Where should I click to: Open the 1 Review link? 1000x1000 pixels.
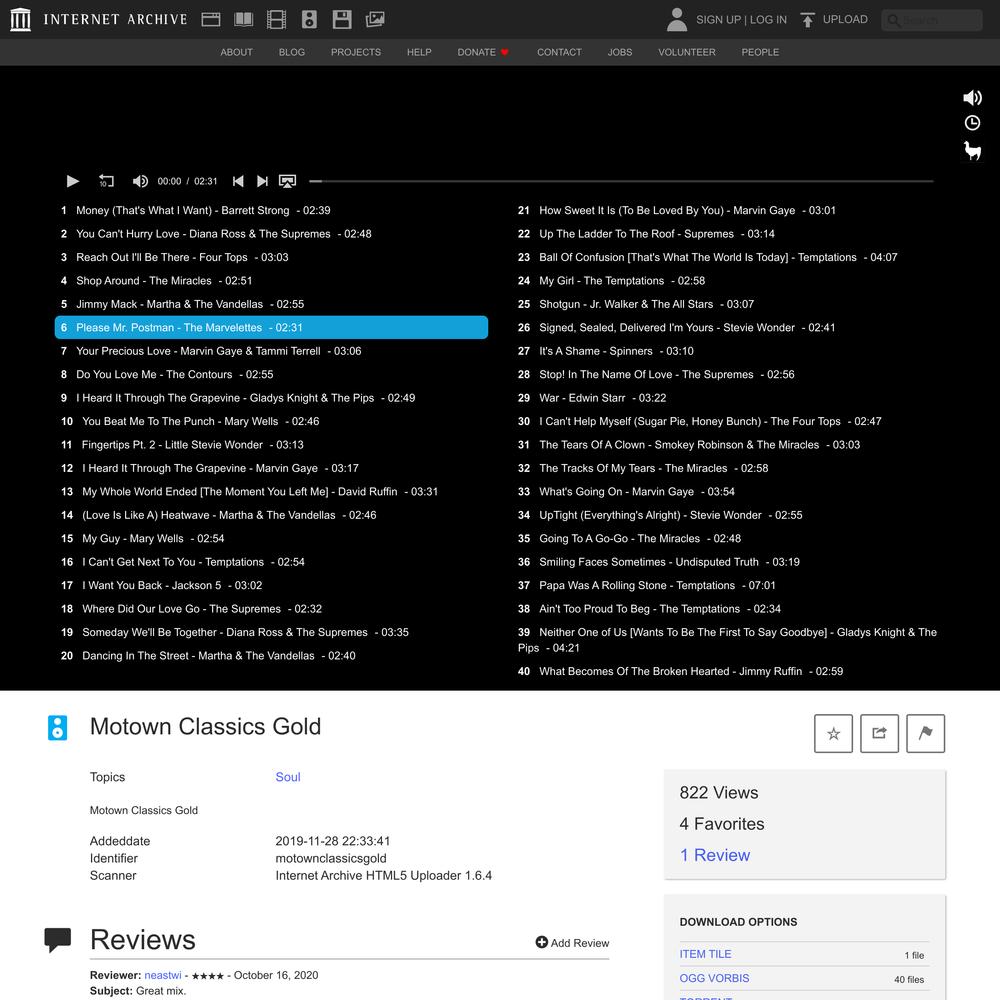[x=714, y=855]
